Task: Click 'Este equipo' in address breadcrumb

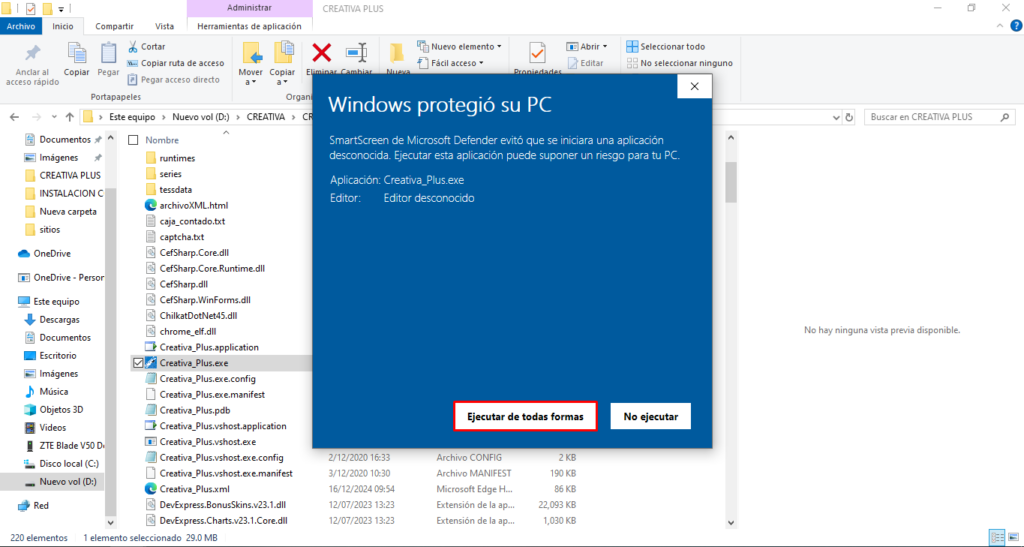Action: pos(132,117)
